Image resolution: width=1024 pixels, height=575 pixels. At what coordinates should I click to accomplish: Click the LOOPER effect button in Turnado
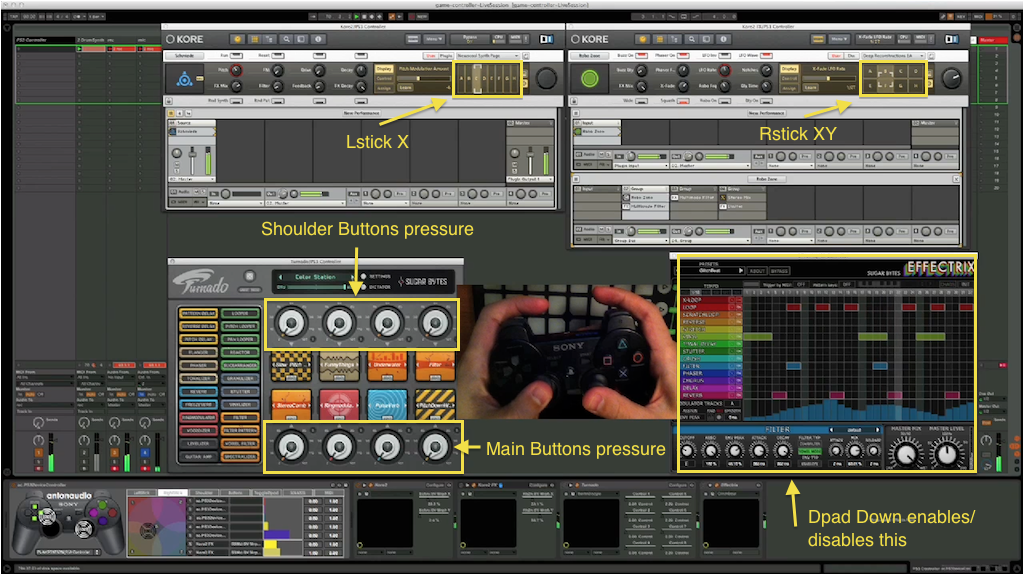point(240,314)
